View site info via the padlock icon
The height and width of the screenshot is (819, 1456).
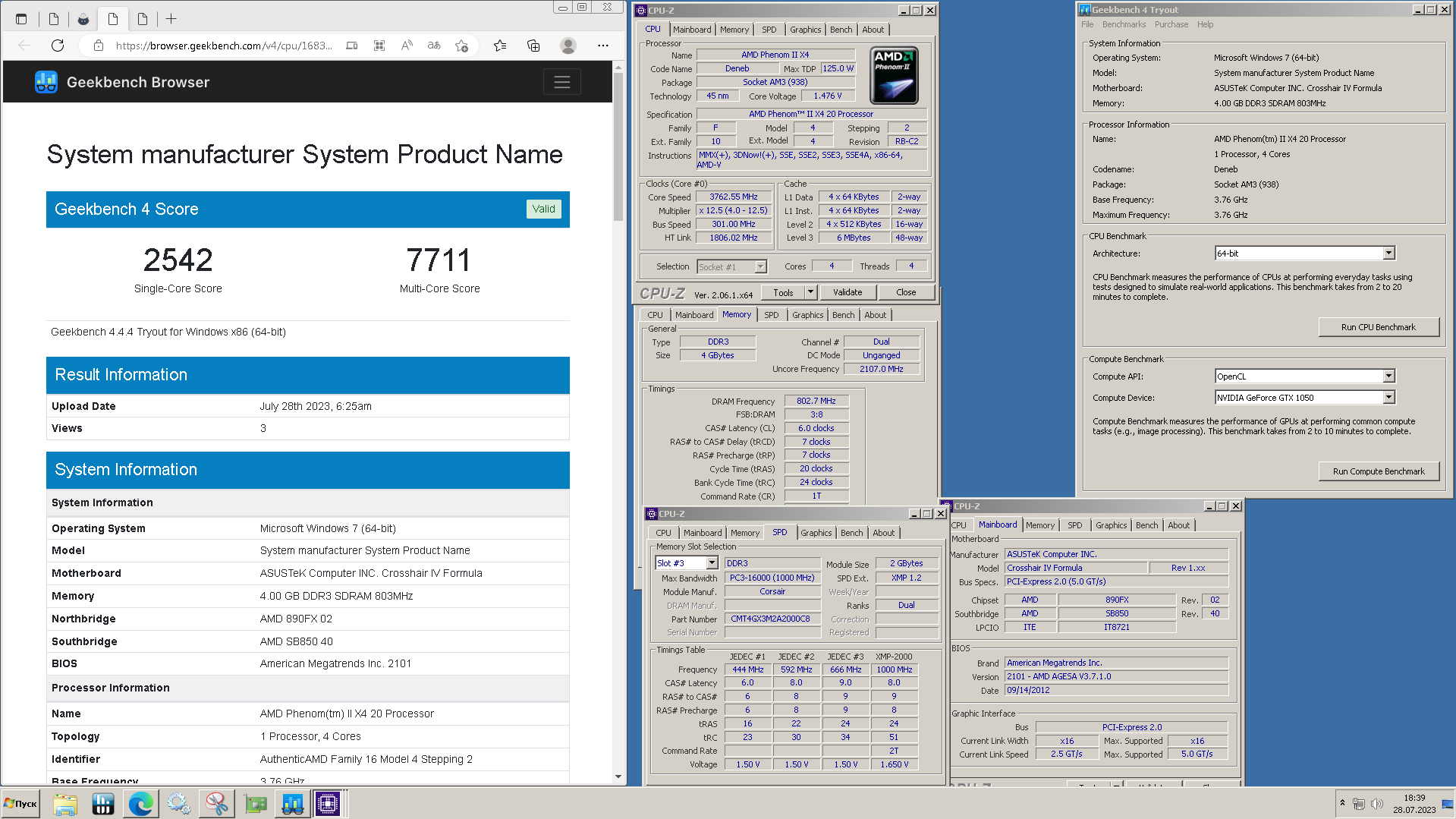pos(99,46)
